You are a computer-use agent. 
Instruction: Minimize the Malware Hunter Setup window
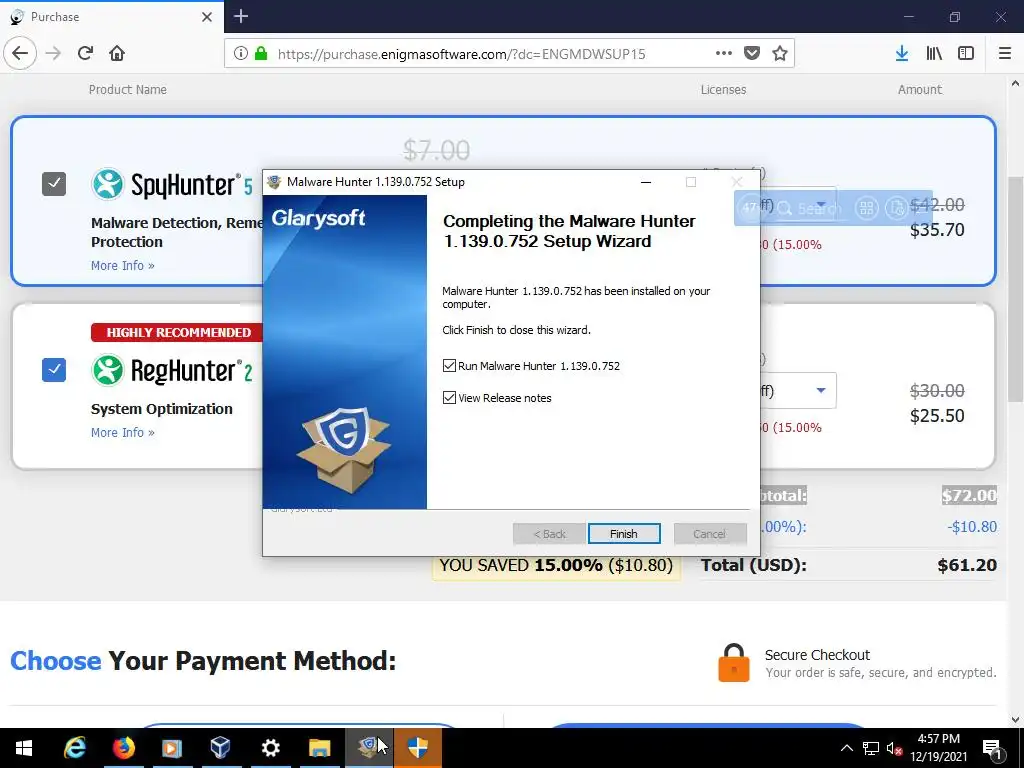[x=646, y=182]
